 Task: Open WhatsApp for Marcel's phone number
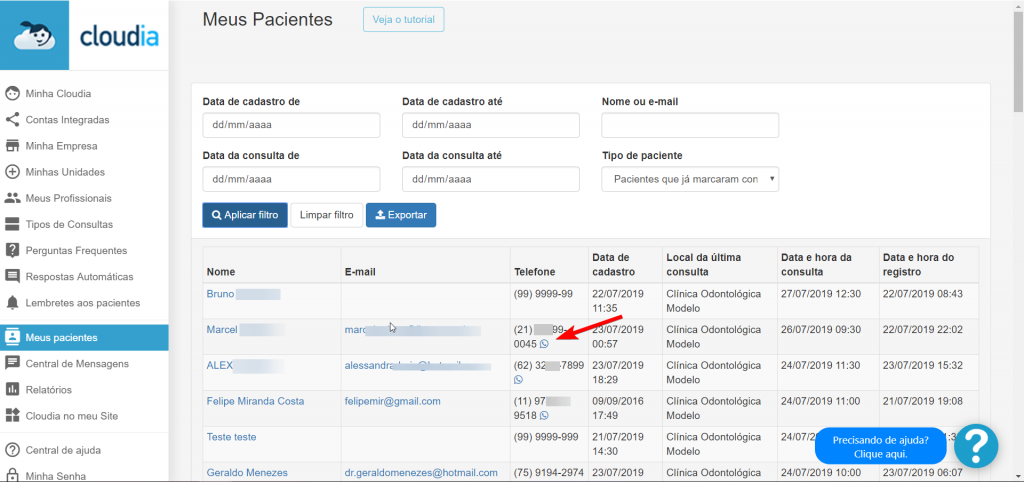[544, 344]
